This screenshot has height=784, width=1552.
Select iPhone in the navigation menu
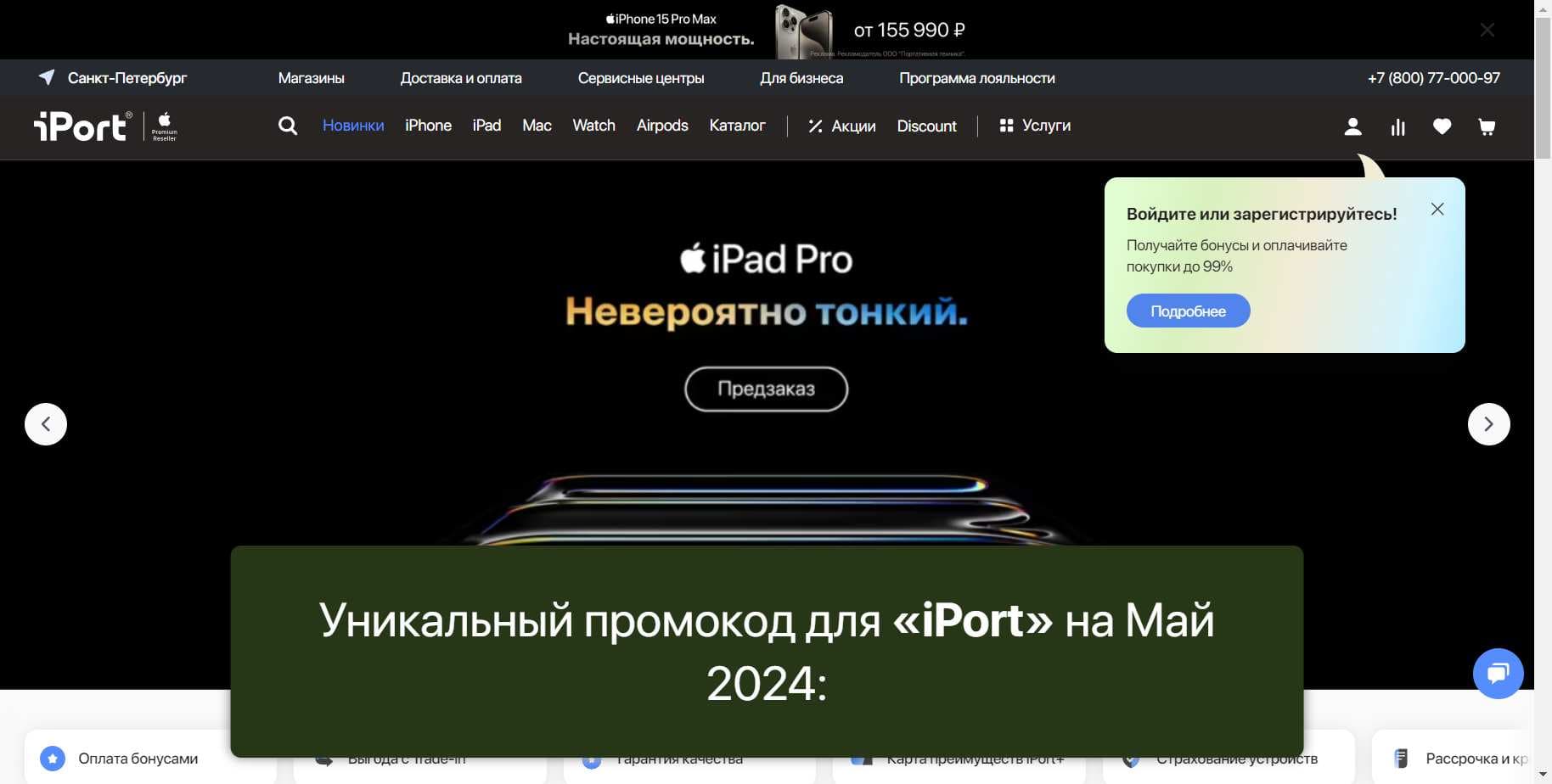pos(428,125)
